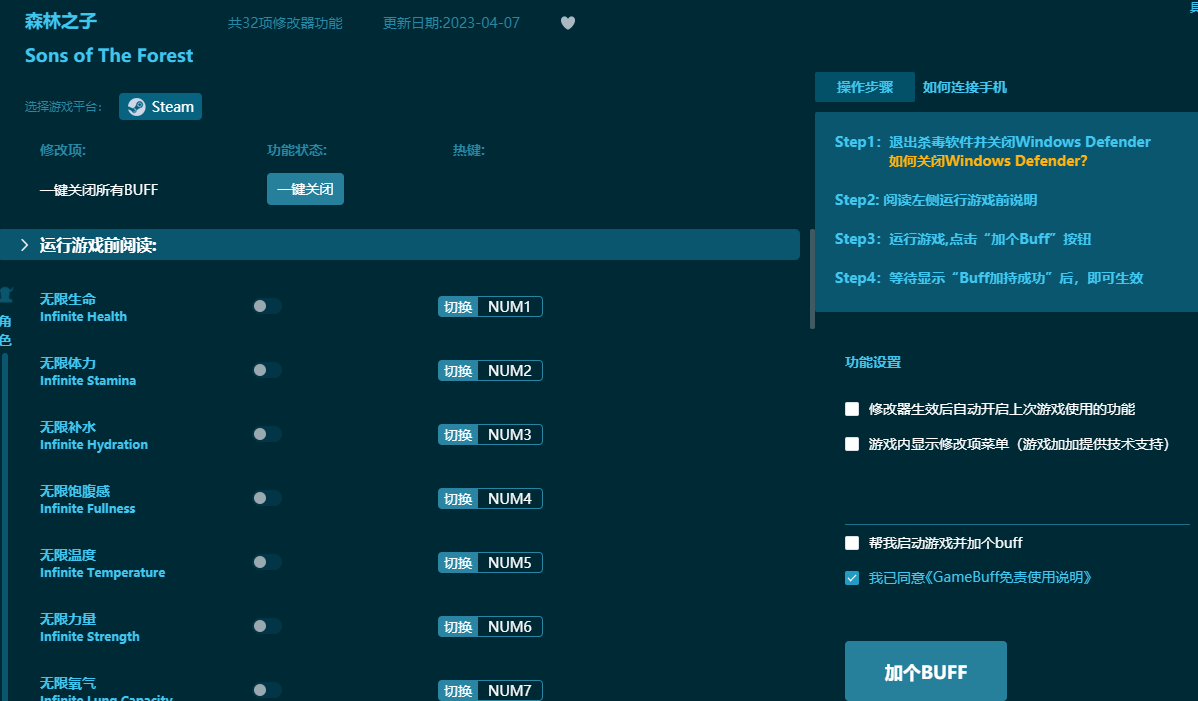Click 切换 button for NUM7 hotkey
This screenshot has width=1198, height=701.
458,691
